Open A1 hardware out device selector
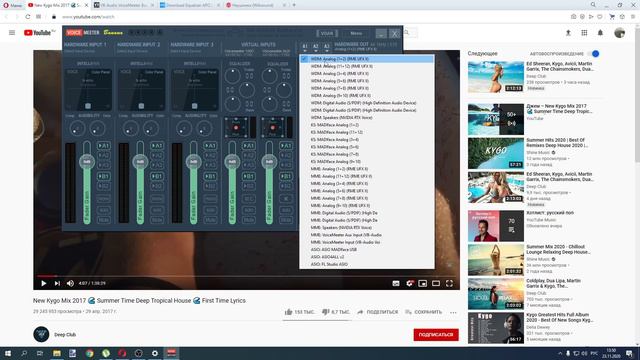640x360 pixels. (304, 47)
